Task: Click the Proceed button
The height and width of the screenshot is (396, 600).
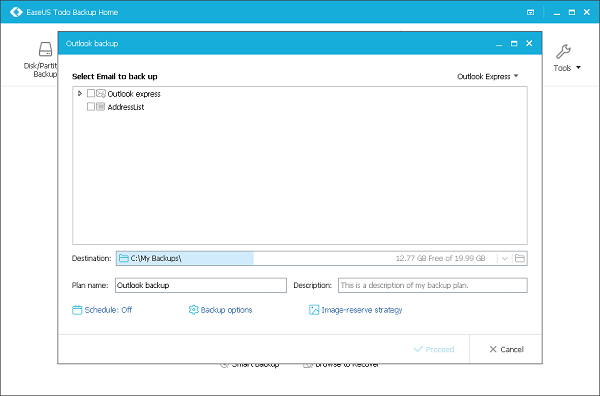Action: (434, 349)
